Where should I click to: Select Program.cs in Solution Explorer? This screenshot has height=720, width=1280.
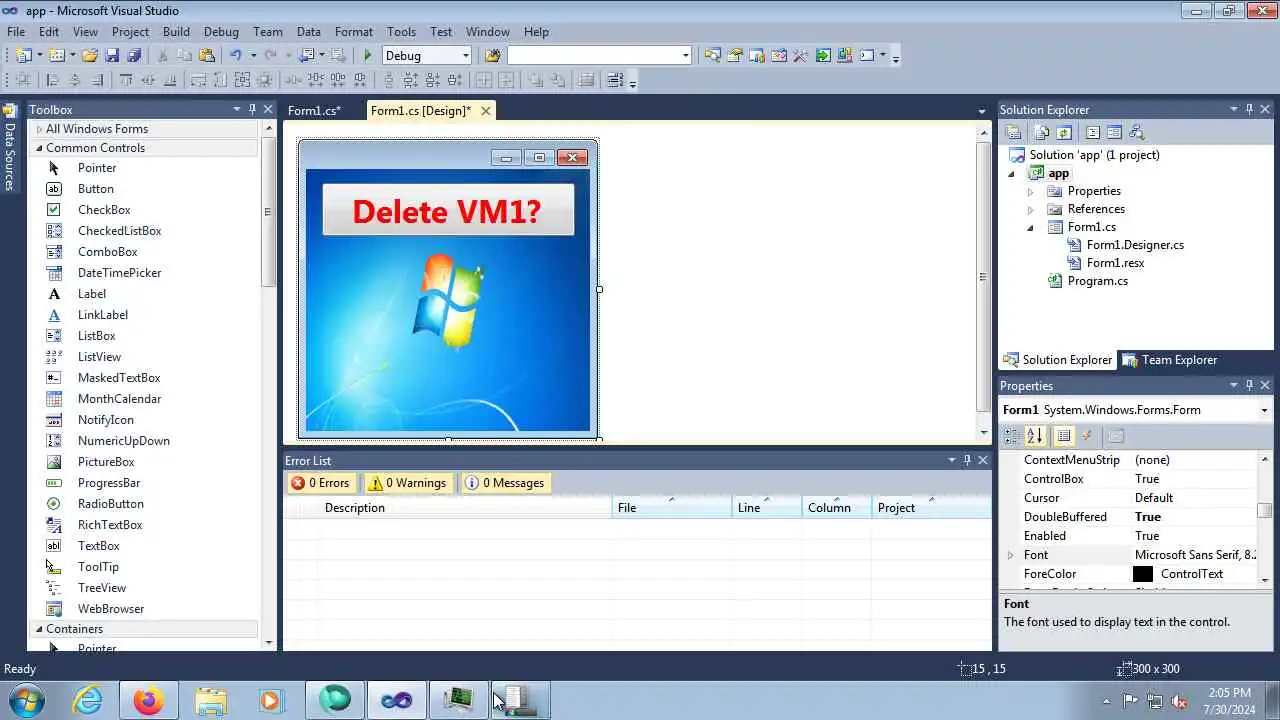tap(1097, 281)
